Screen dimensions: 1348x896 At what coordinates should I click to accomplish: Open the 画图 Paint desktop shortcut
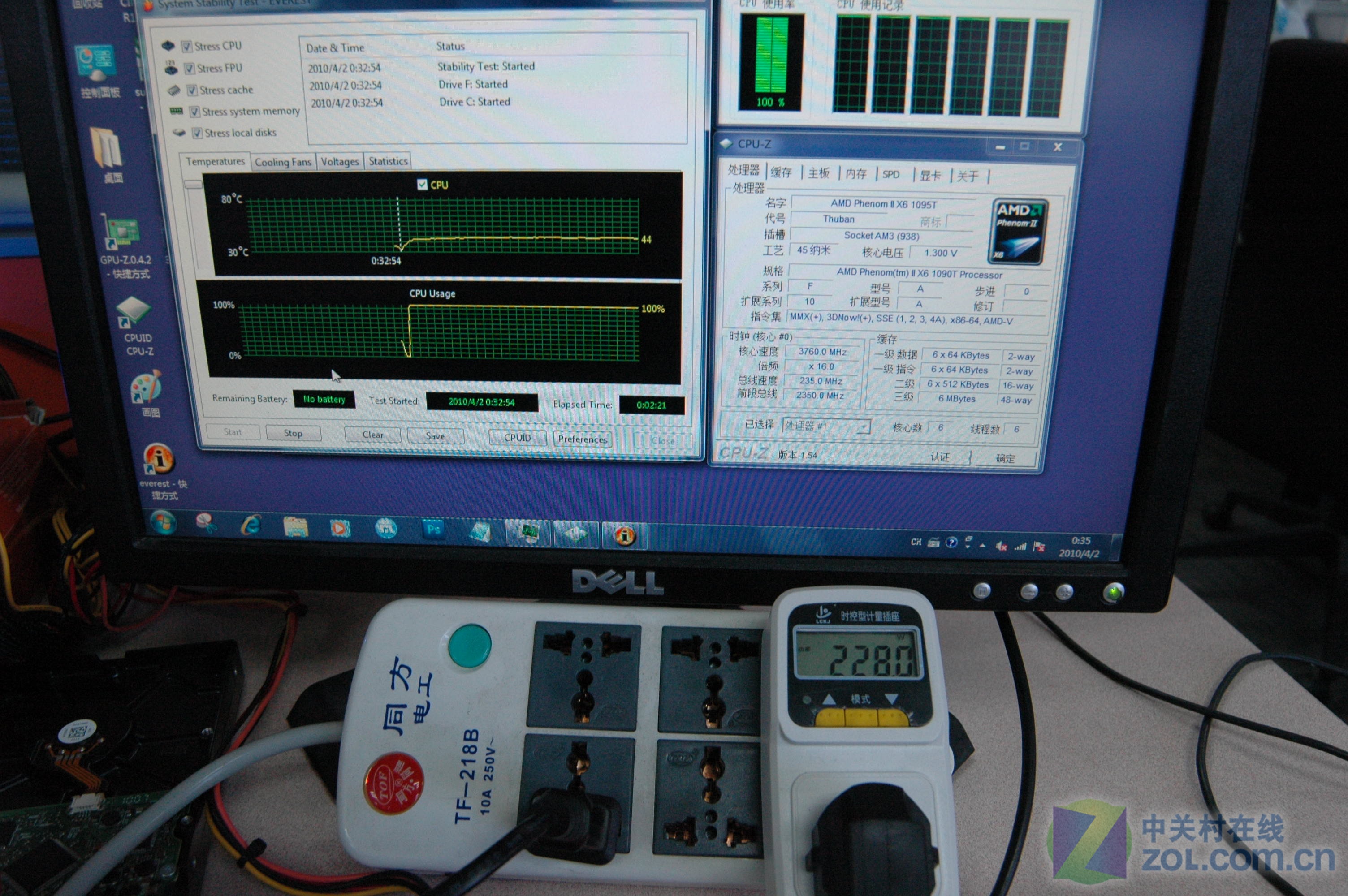click(x=147, y=394)
